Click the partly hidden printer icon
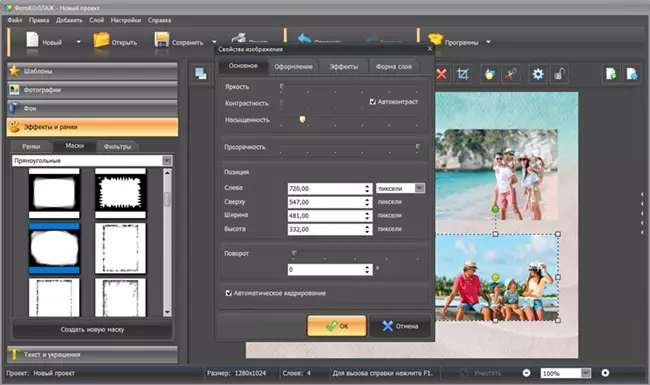Viewport: 650px width, 385px height. [x=239, y=39]
